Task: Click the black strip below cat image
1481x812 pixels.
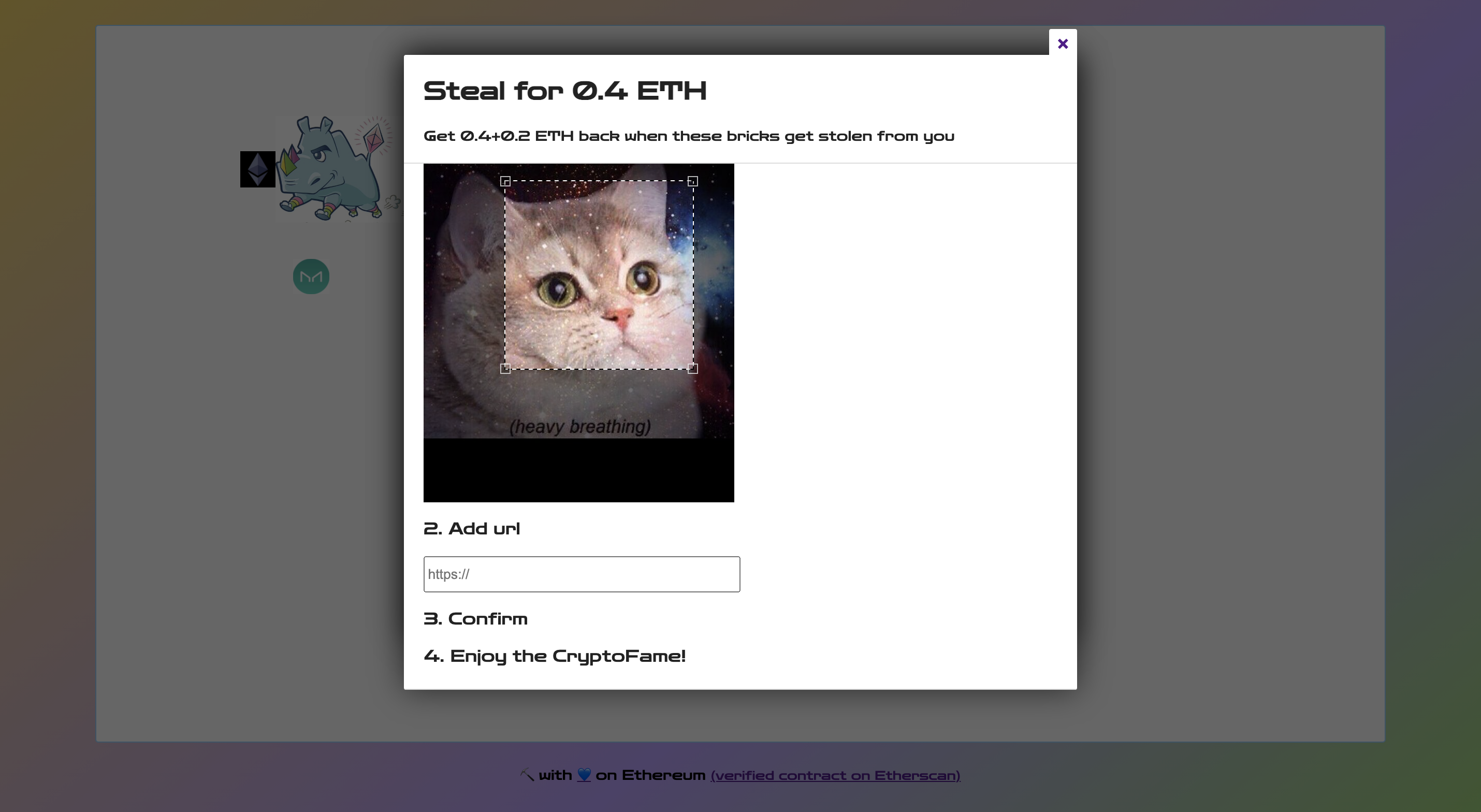Action: 578,470
